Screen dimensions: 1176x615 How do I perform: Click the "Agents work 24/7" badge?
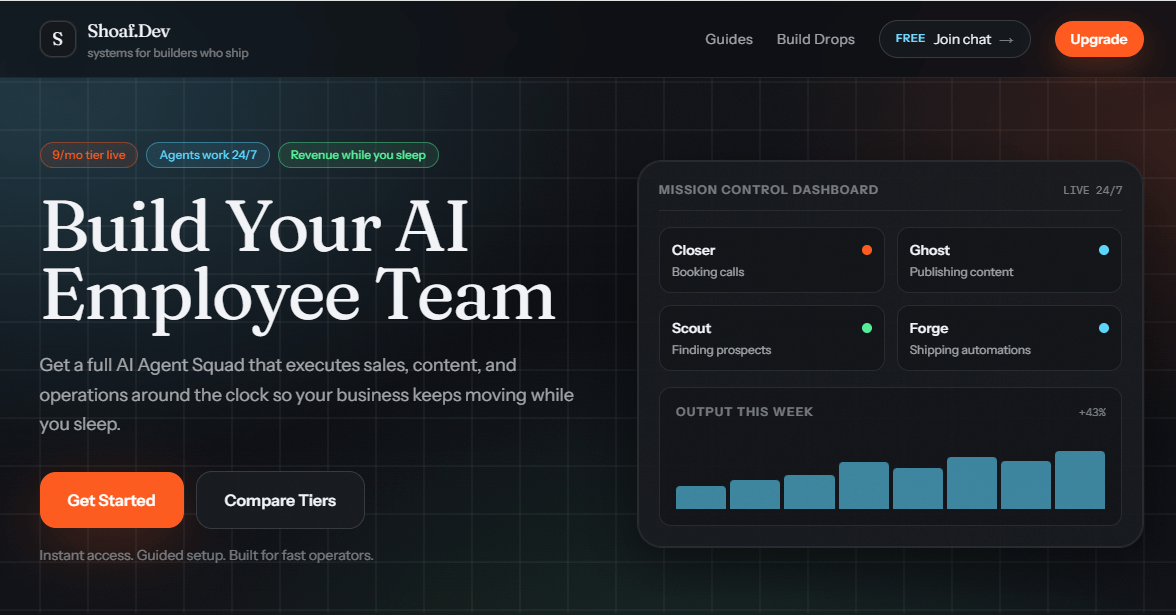pos(207,155)
